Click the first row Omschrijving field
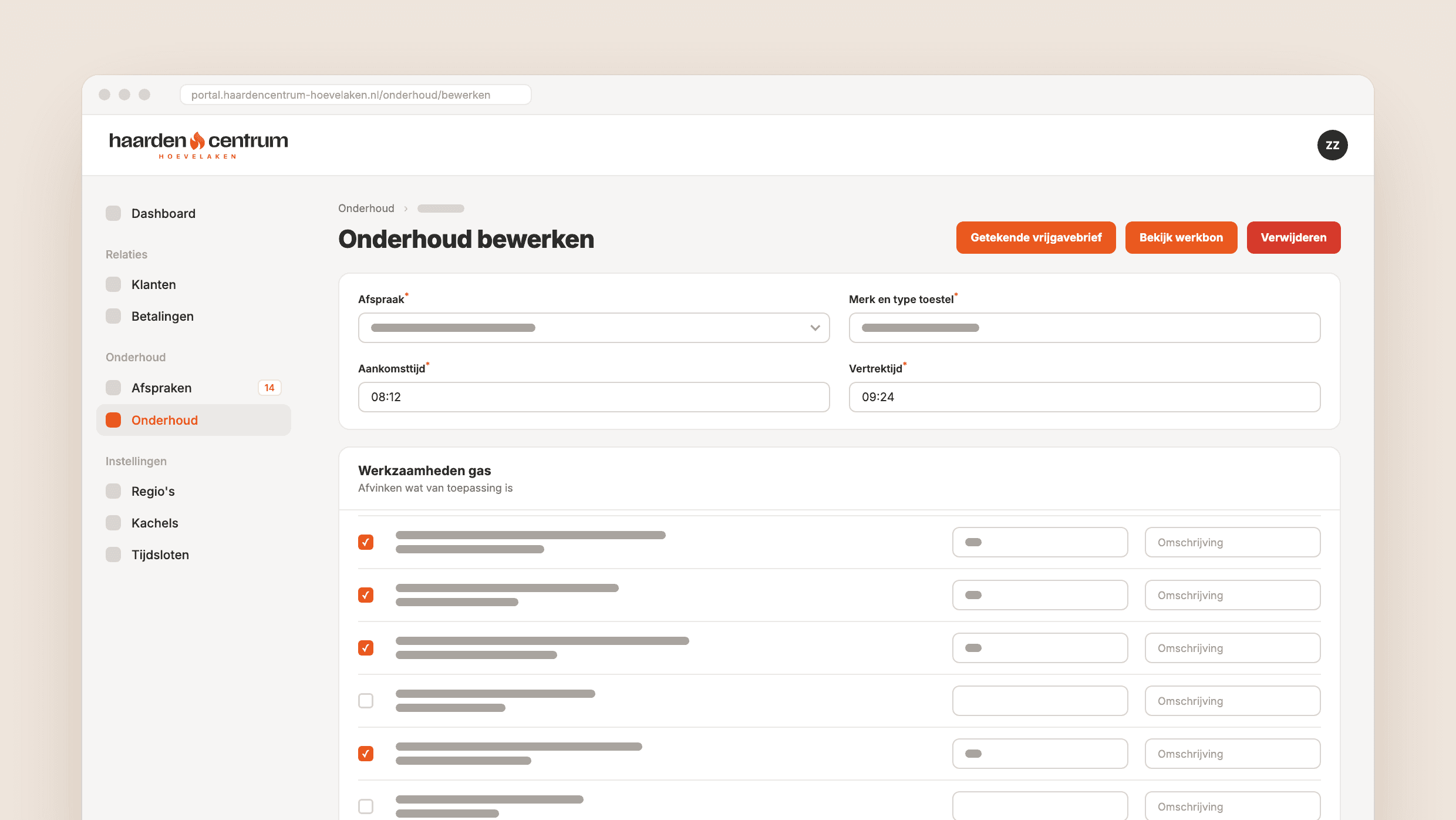The image size is (1456, 820). click(x=1232, y=542)
